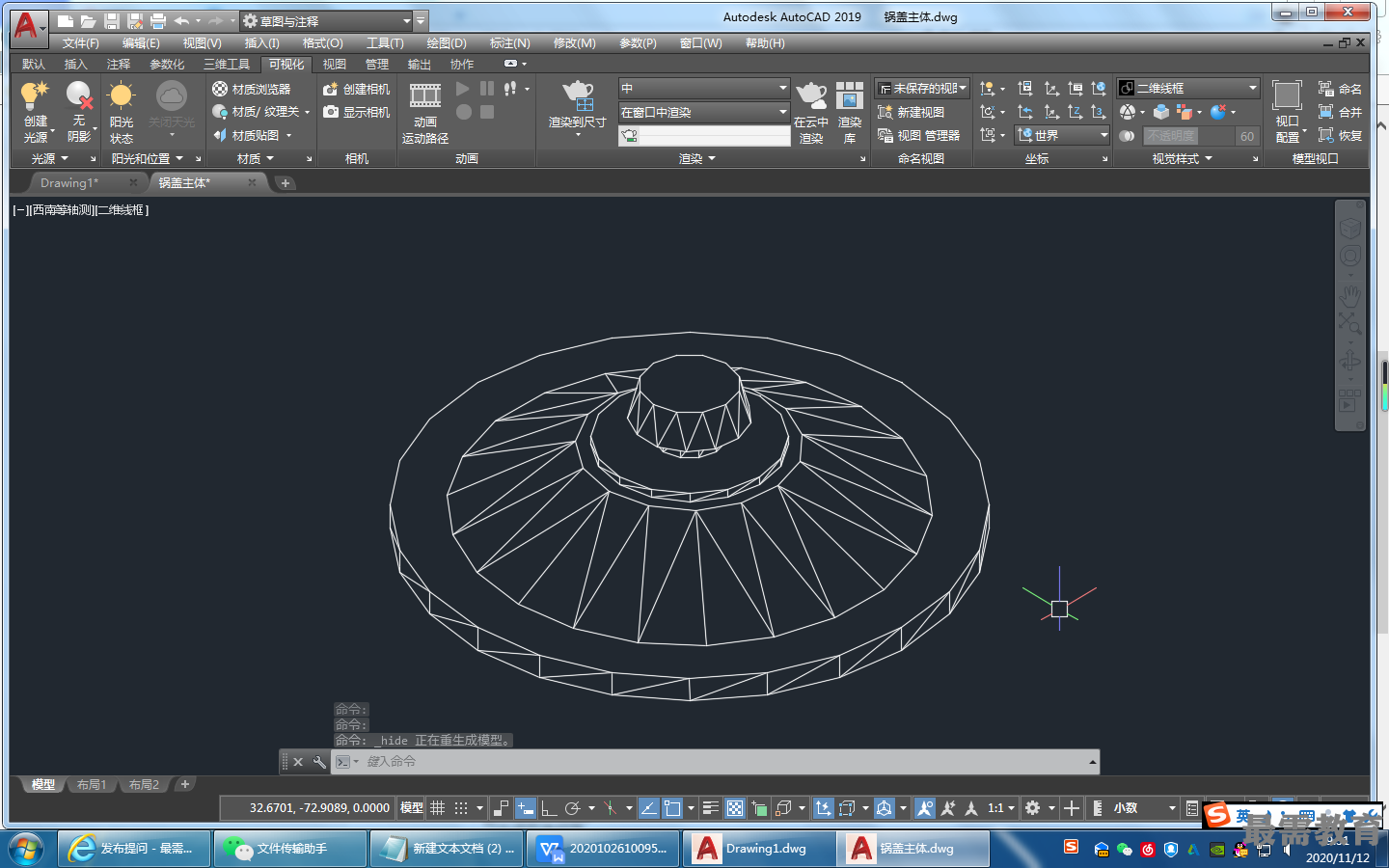Open View Manager (视图管理器)
This screenshot has width=1389, height=868.
(x=918, y=135)
